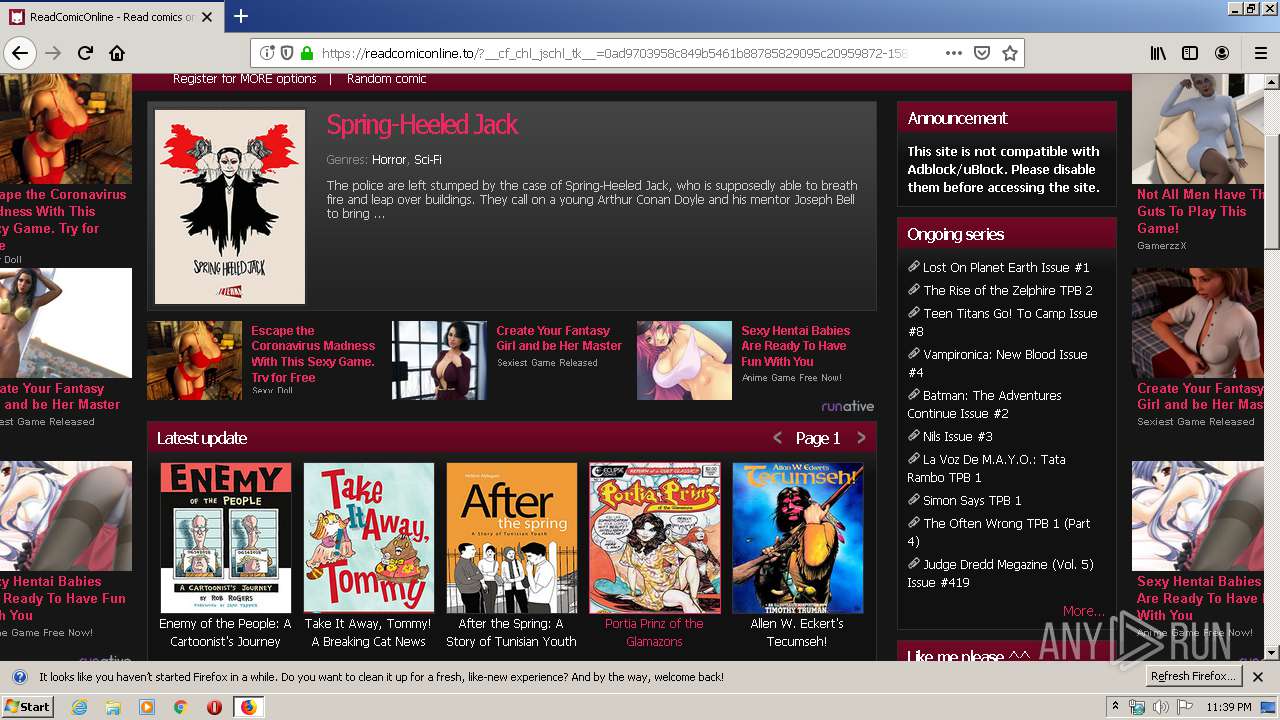
Task: Open Simon Says TPB 1 link
Action: 972,501
